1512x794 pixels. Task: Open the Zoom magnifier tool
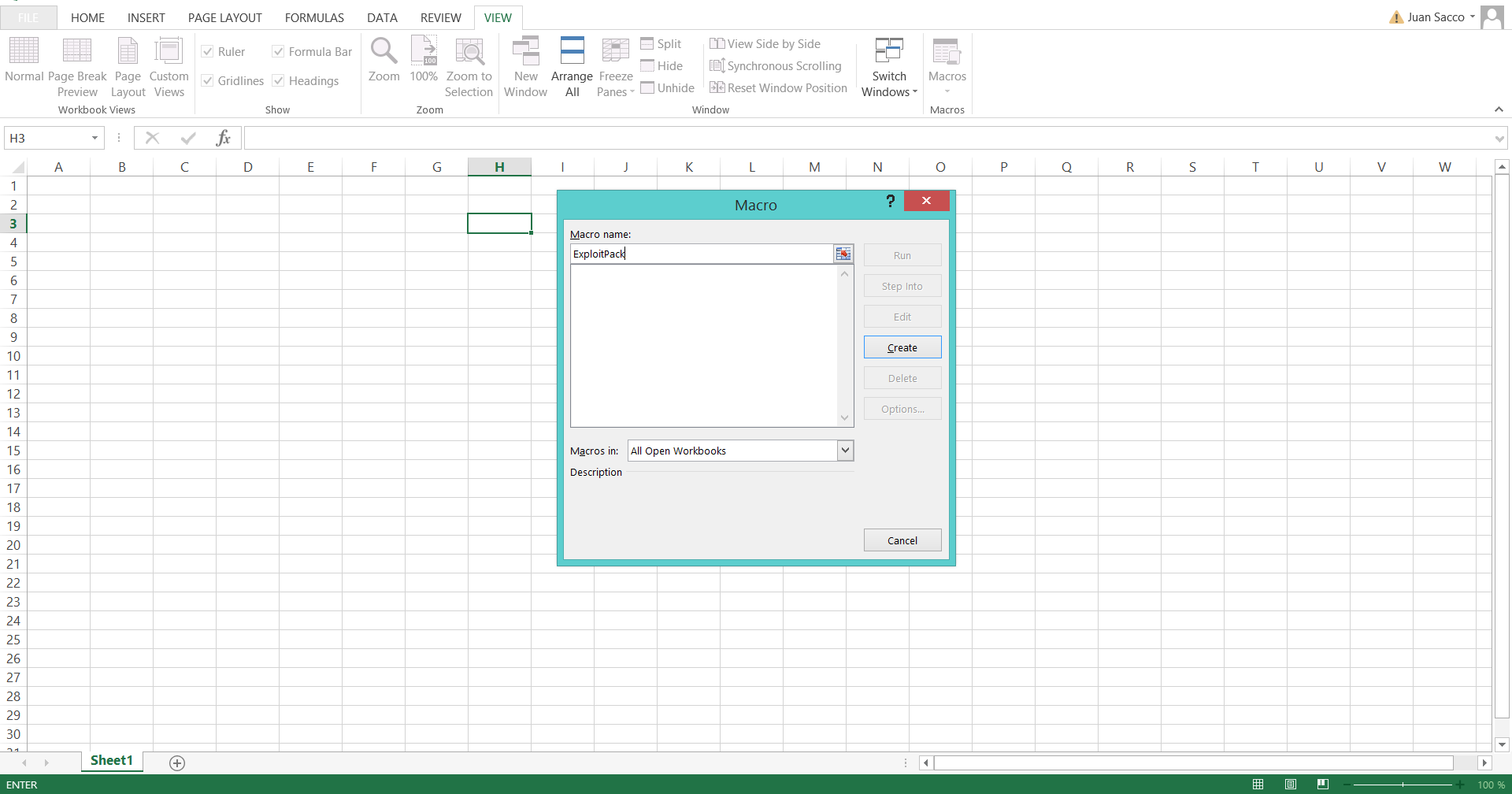384,51
